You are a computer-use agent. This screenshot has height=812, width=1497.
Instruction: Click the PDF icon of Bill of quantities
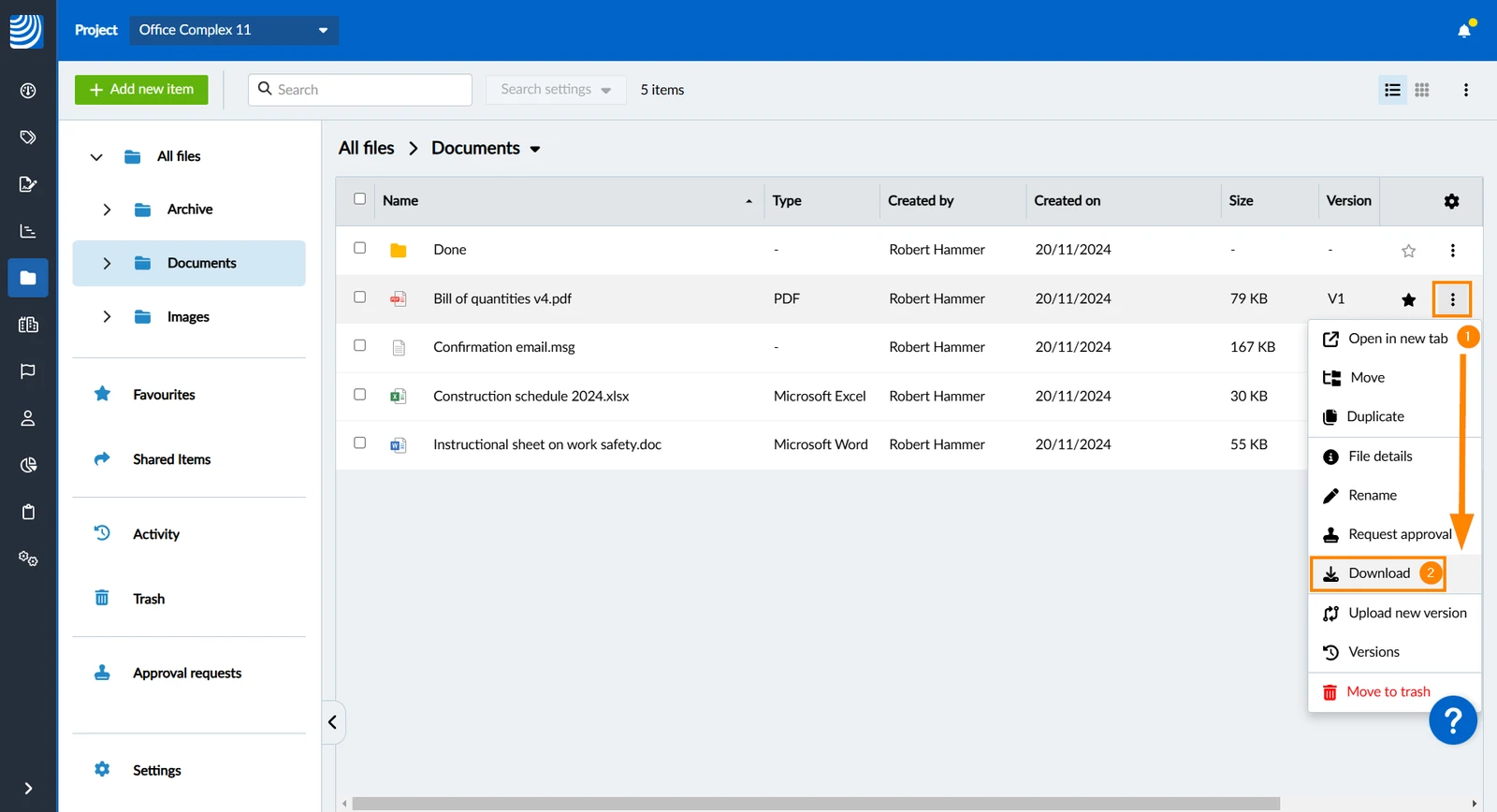tap(399, 299)
